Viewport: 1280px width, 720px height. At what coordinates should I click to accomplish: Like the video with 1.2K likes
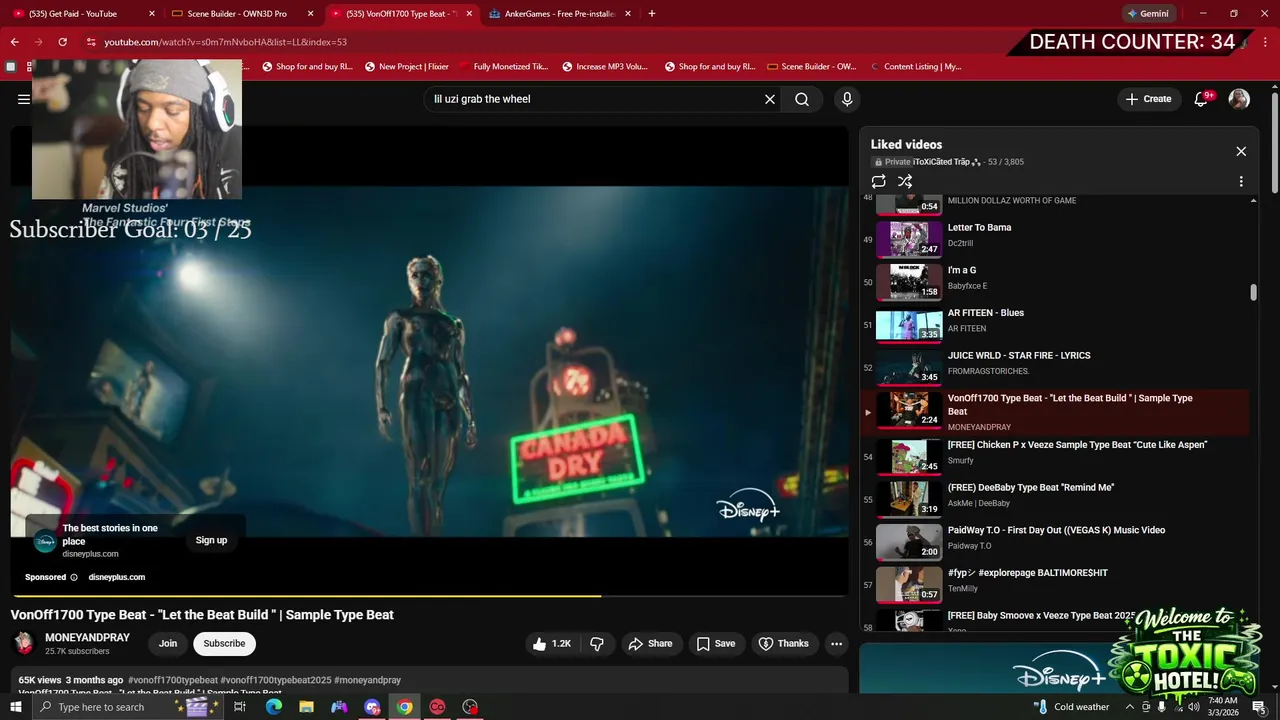click(552, 644)
